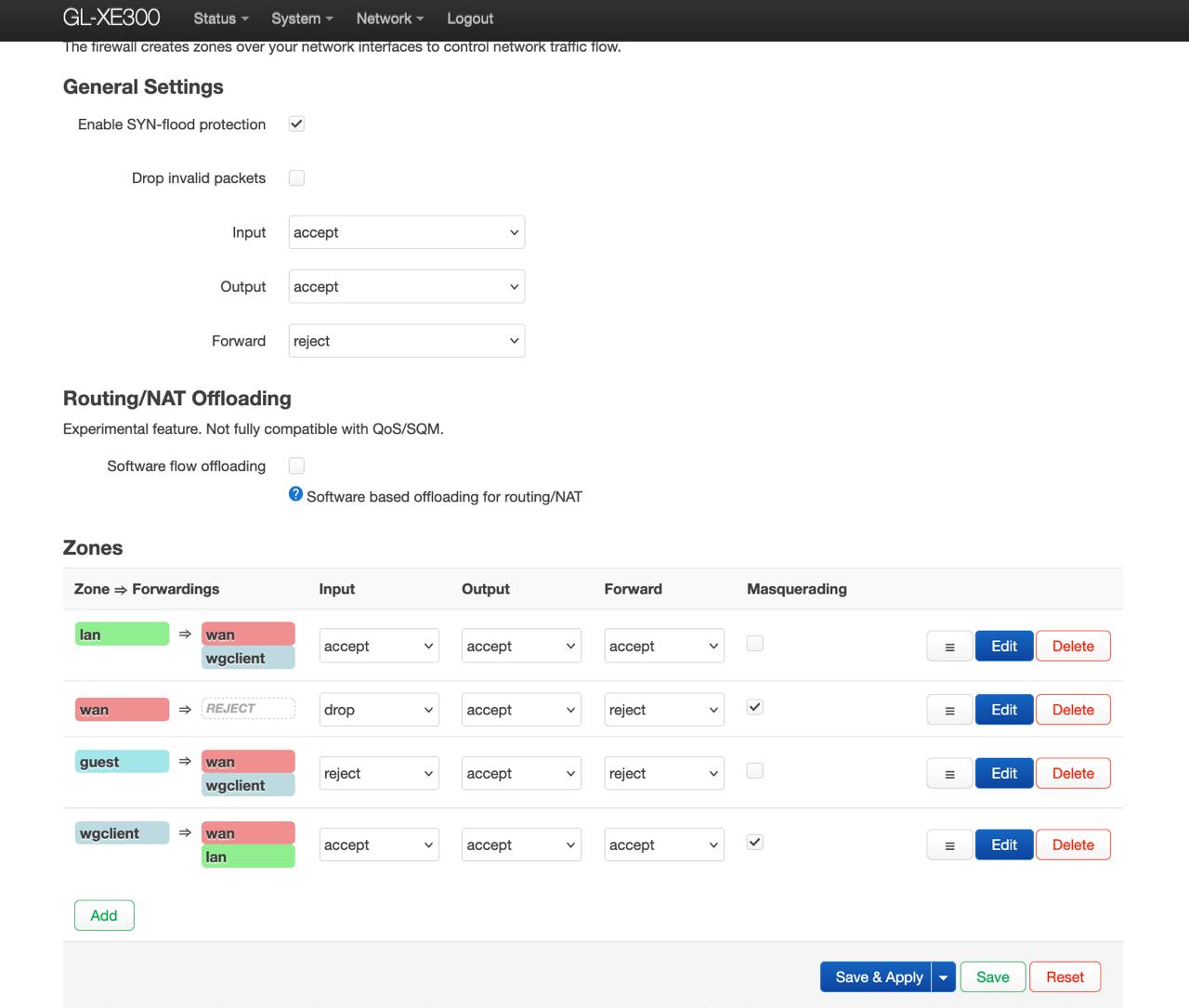Select the green lan zone badge
The image size is (1189, 1008).
click(122, 635)
